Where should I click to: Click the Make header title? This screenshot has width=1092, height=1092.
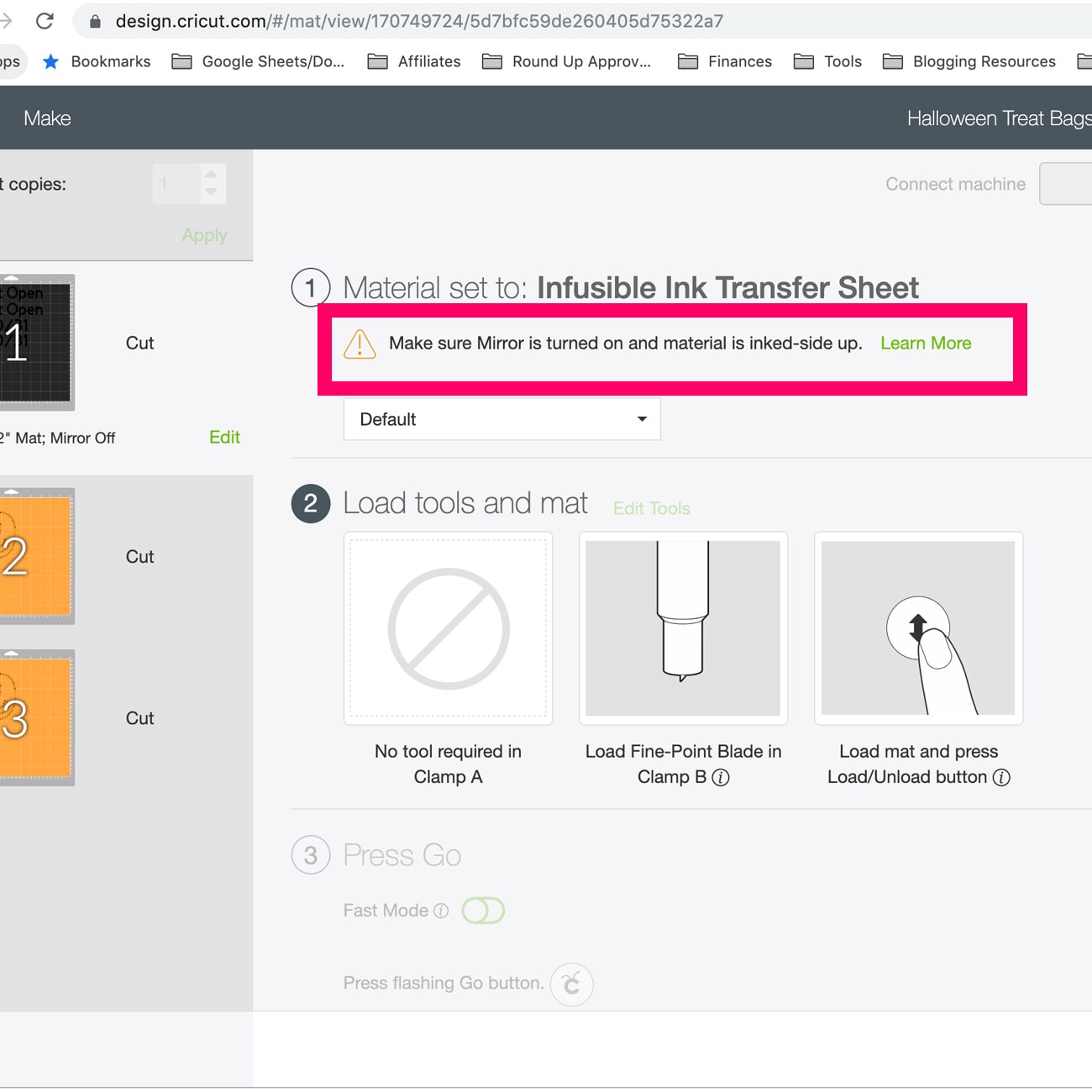47,118
